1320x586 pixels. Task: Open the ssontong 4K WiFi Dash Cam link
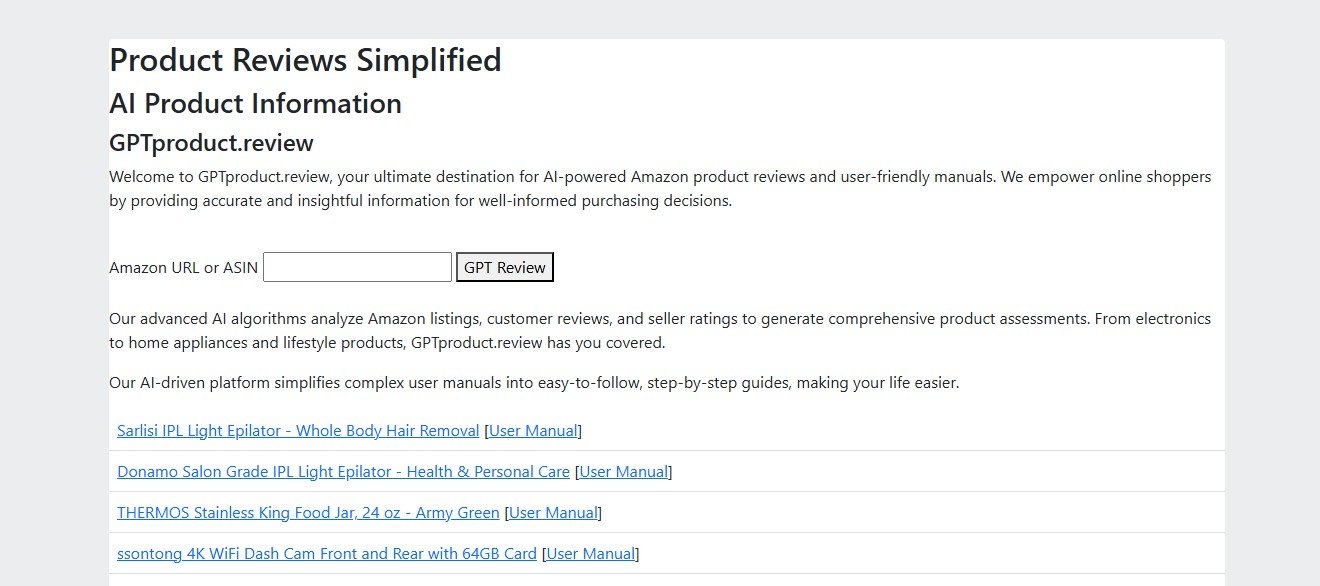pos(327,554)
